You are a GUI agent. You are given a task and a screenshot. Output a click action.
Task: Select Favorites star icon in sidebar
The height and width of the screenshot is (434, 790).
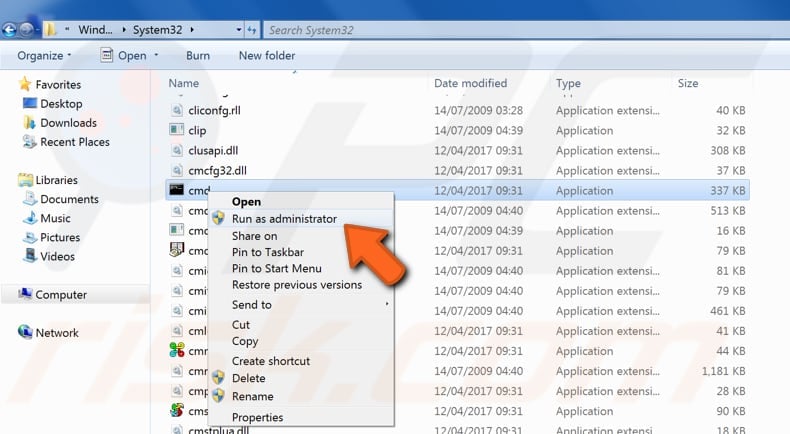pyautogui.click(x=25, y=84)
